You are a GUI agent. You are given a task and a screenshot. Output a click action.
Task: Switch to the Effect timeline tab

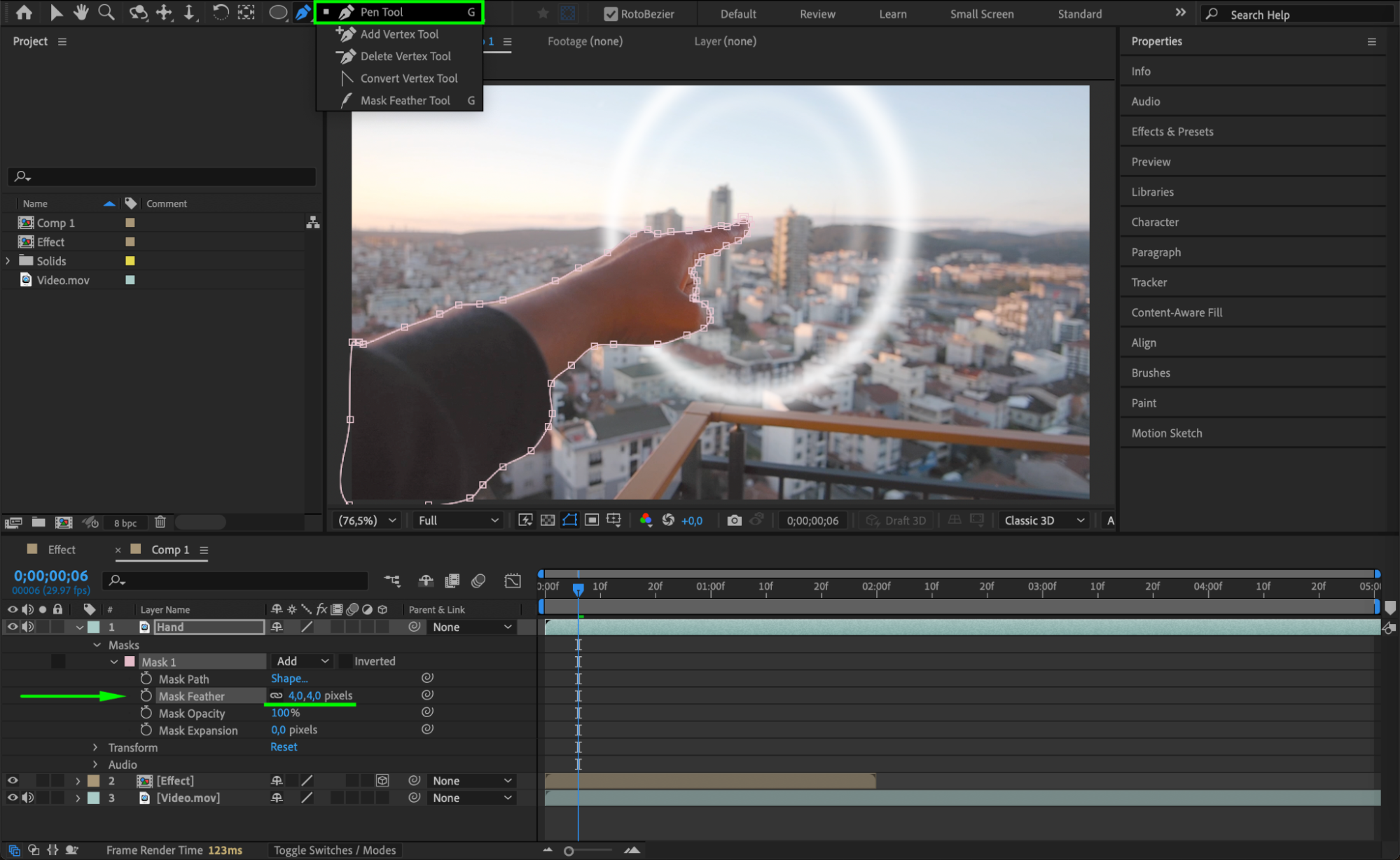[61, 550]
